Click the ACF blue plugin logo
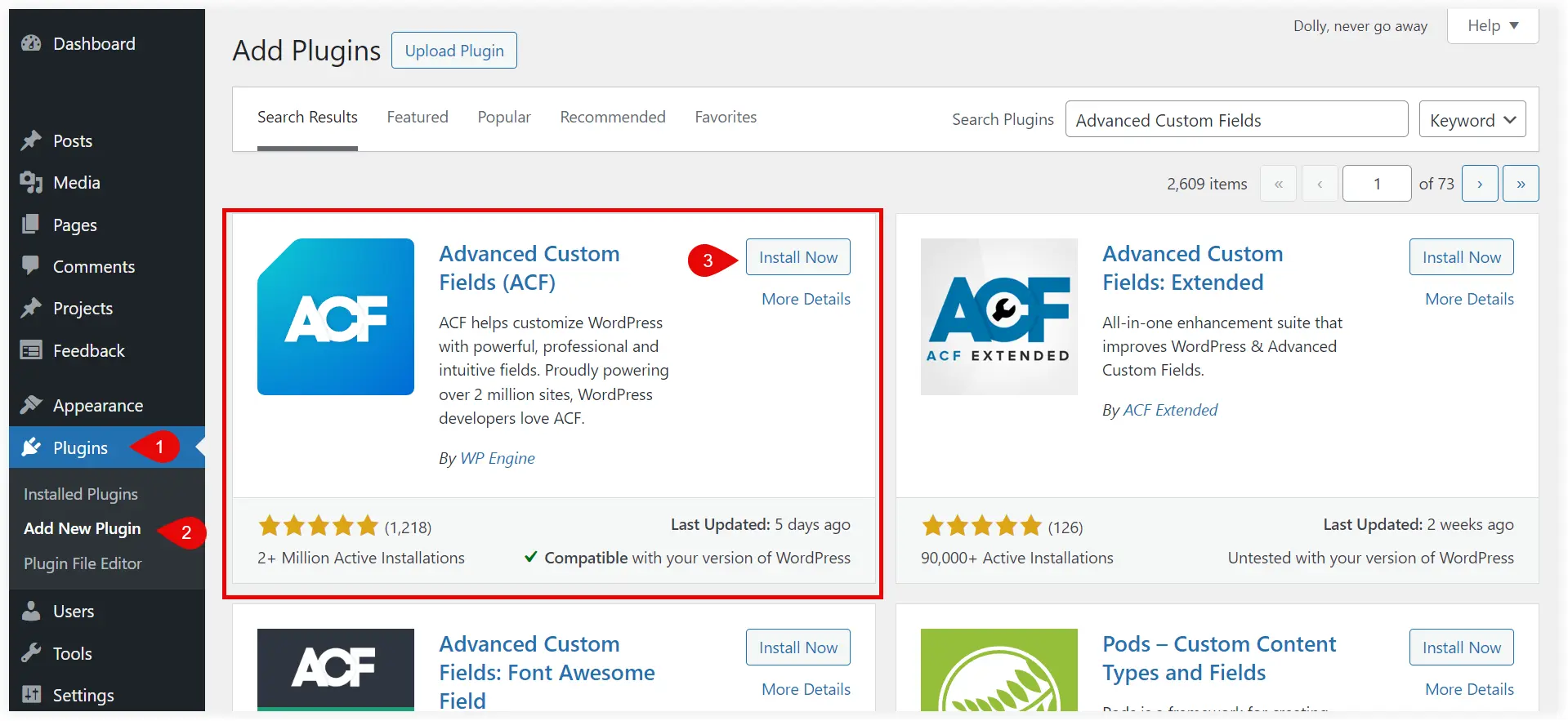Viewport: 1568px width, 721px height. [x=336, y=317]
